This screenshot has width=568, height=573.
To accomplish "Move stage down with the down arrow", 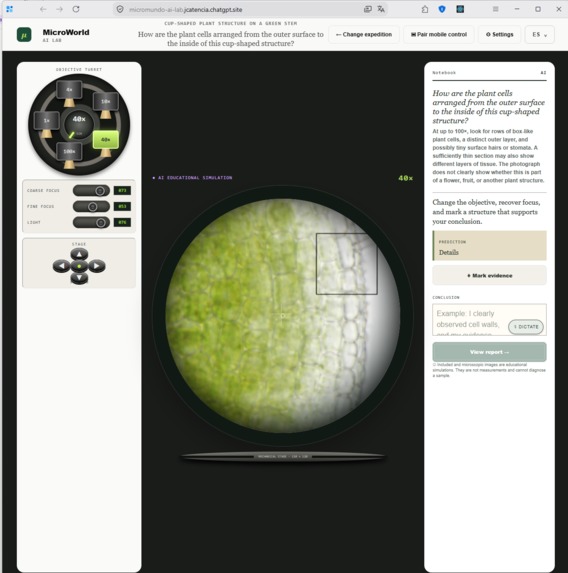I will (79, 278).
